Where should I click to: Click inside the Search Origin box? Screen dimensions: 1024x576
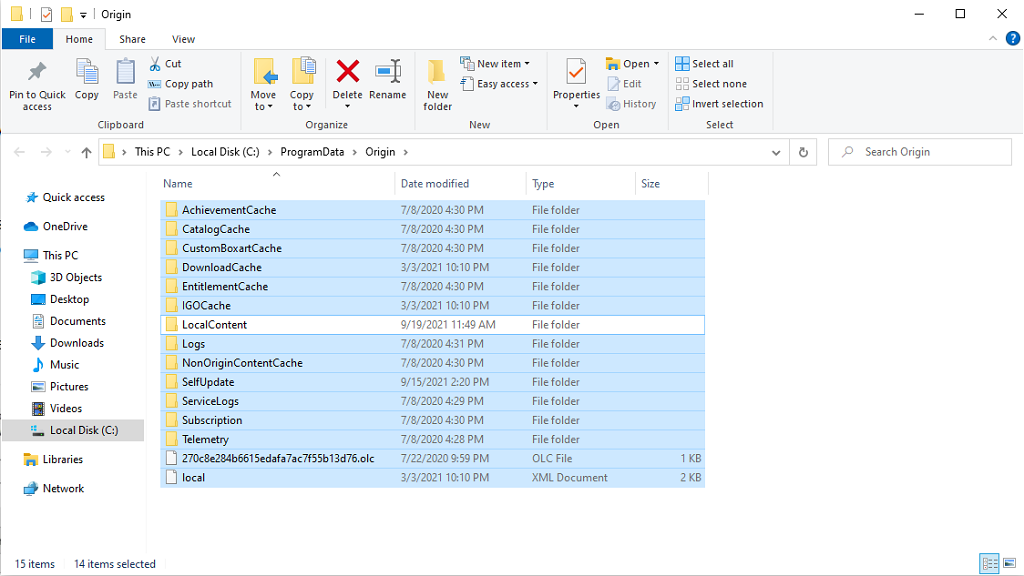click(x=918, y=151)
